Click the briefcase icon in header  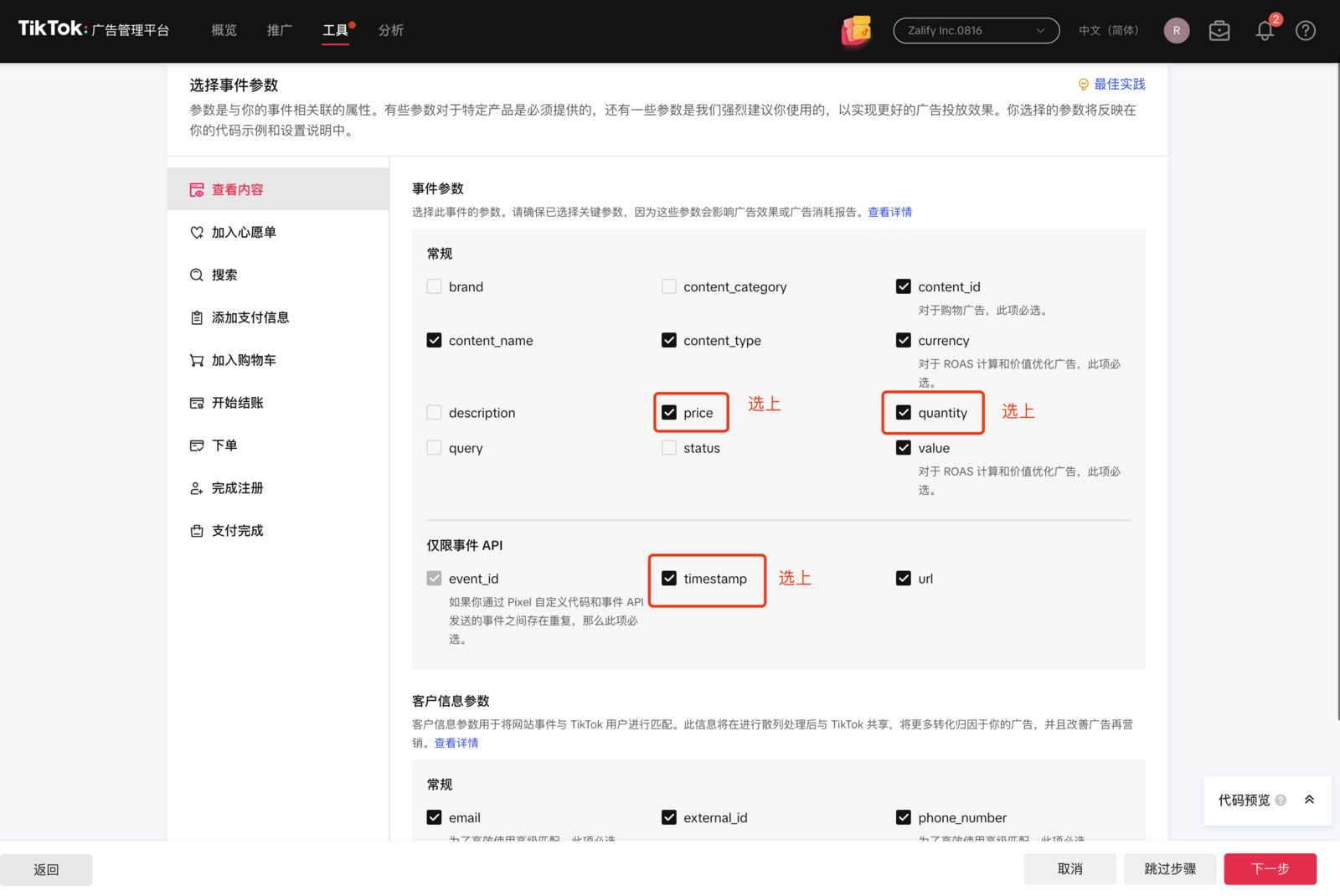(1219, 31)
